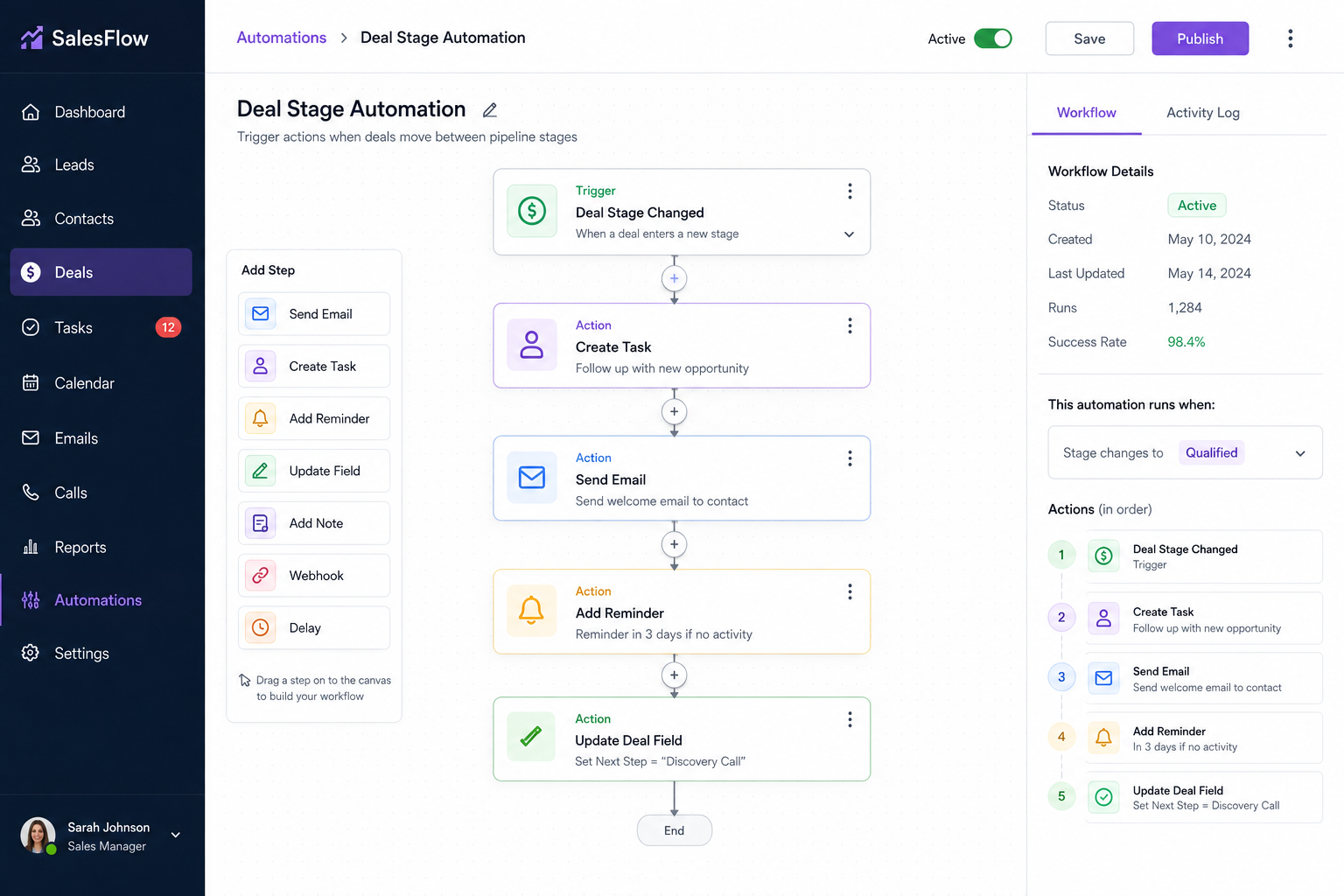Expand Sarah Johnson user menu chevron
The width and height of the screenshot is (1344, 896).
pos(176,835)
